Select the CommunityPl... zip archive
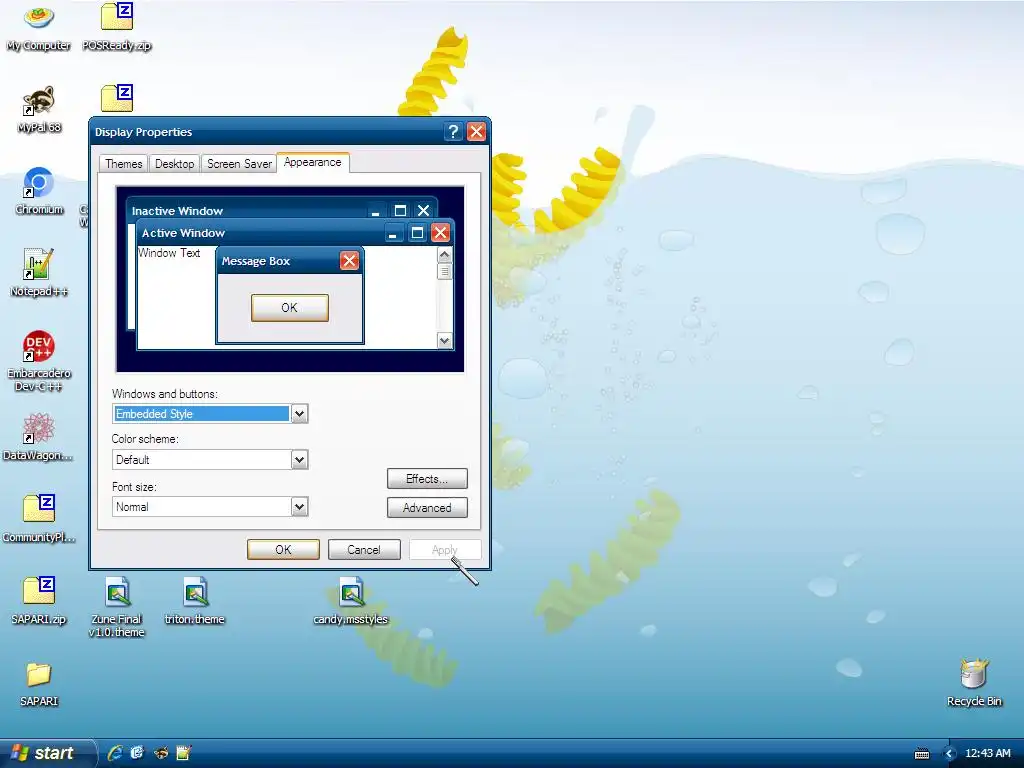 [x=39, y=519]
